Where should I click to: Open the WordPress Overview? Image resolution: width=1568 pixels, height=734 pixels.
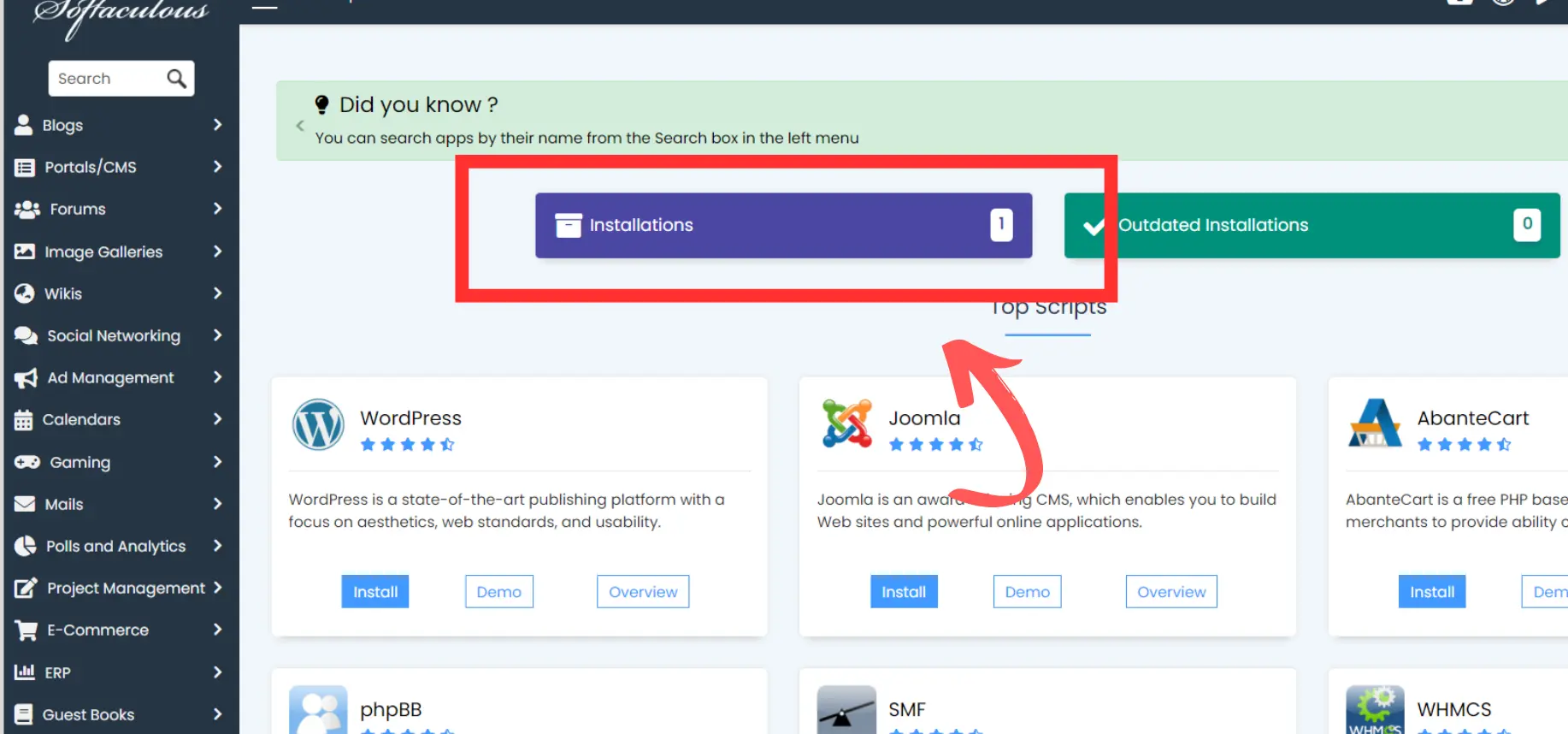point(643,592)
